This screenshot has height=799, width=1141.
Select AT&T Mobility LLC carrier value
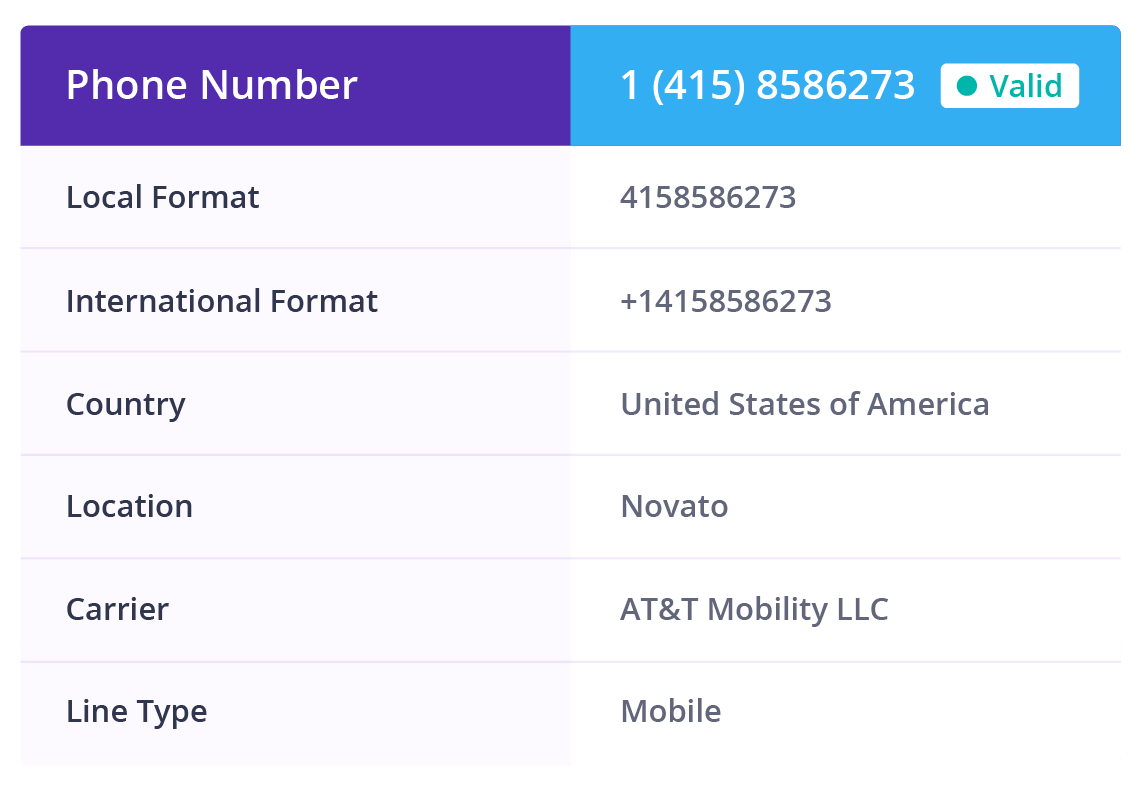pyautogui.click(x=754, y=610)
